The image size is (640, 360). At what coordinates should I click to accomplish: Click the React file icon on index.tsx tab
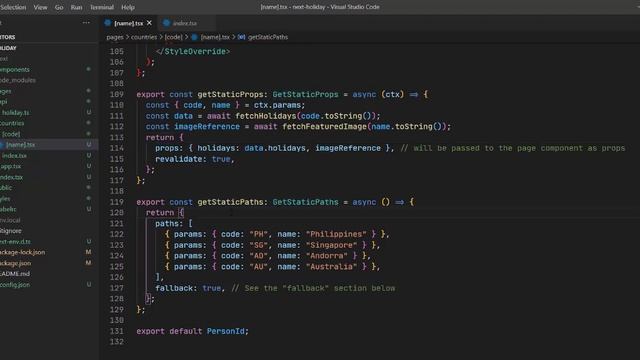(166, 23)
